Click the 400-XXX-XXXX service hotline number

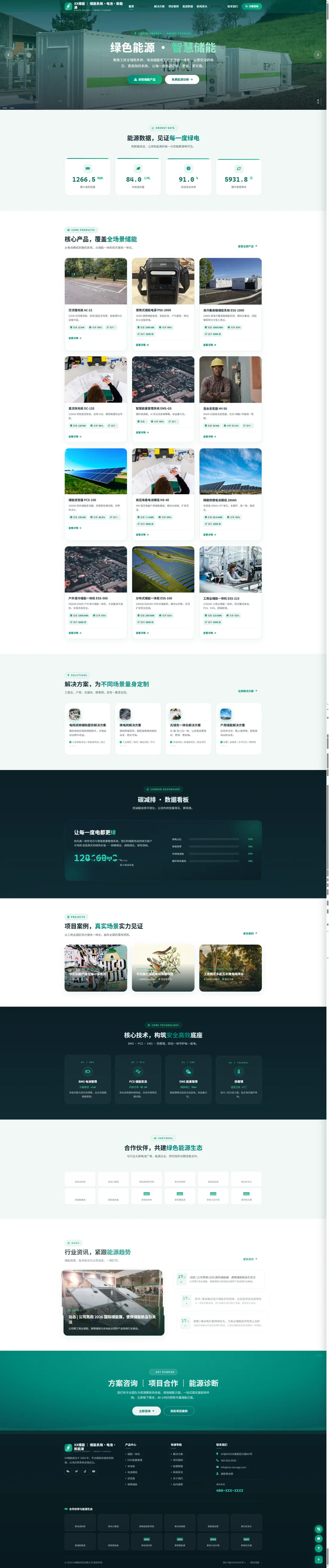click(230, 1491)
